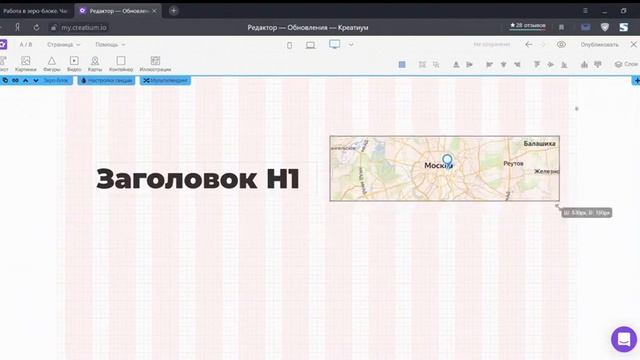Click the bookmark icon in address bar

click(x=561, y=27)
